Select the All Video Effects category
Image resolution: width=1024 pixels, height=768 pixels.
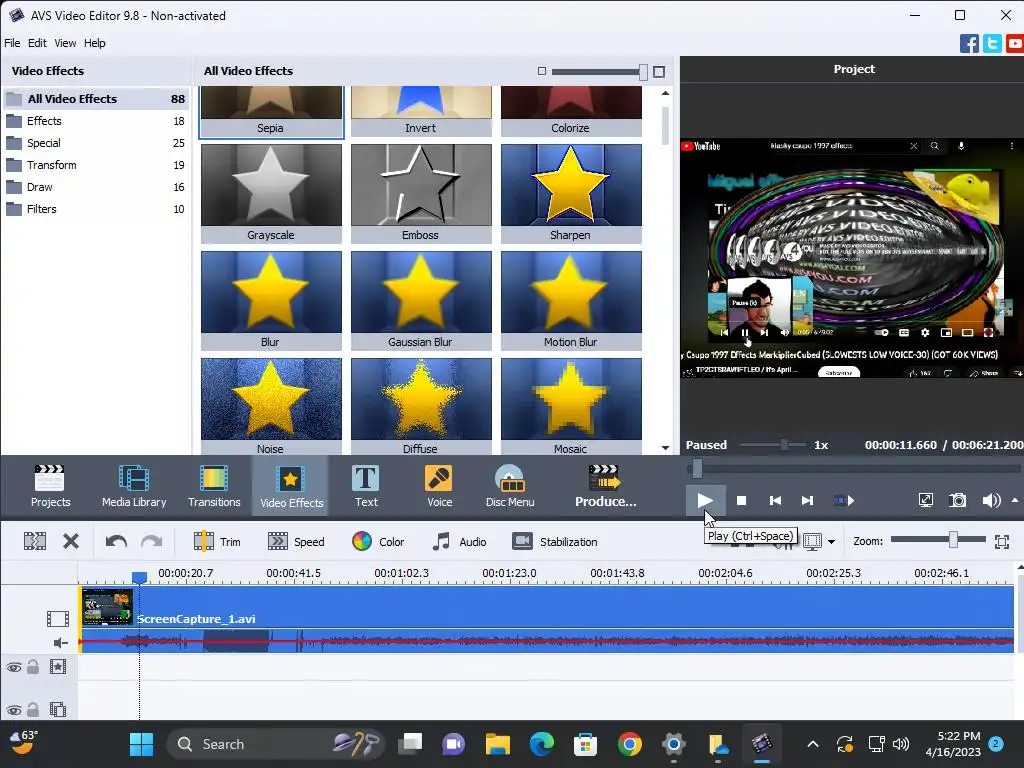pos(95,99)
